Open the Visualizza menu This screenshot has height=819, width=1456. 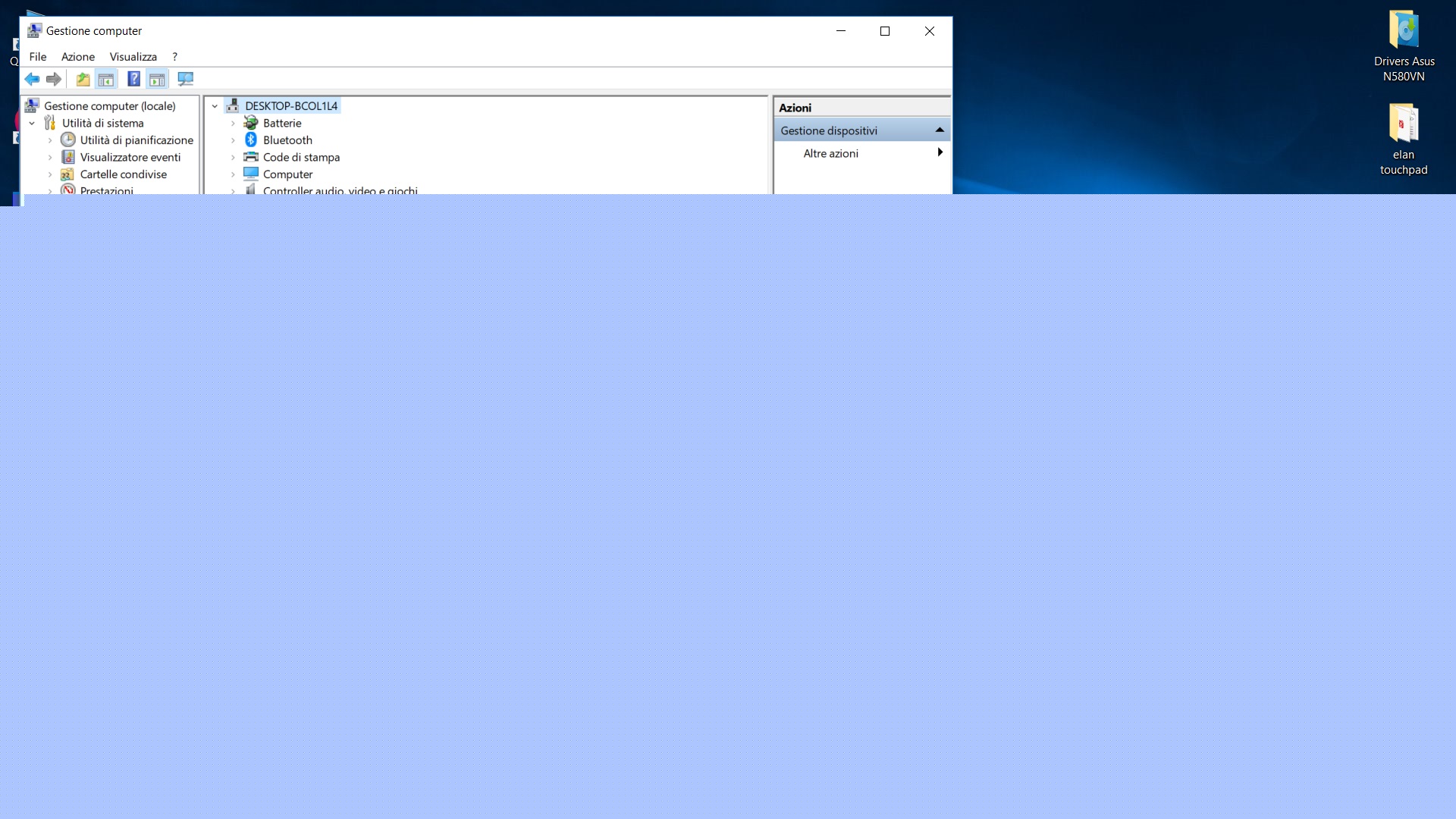pyautogui.click(x=133, y=56)
